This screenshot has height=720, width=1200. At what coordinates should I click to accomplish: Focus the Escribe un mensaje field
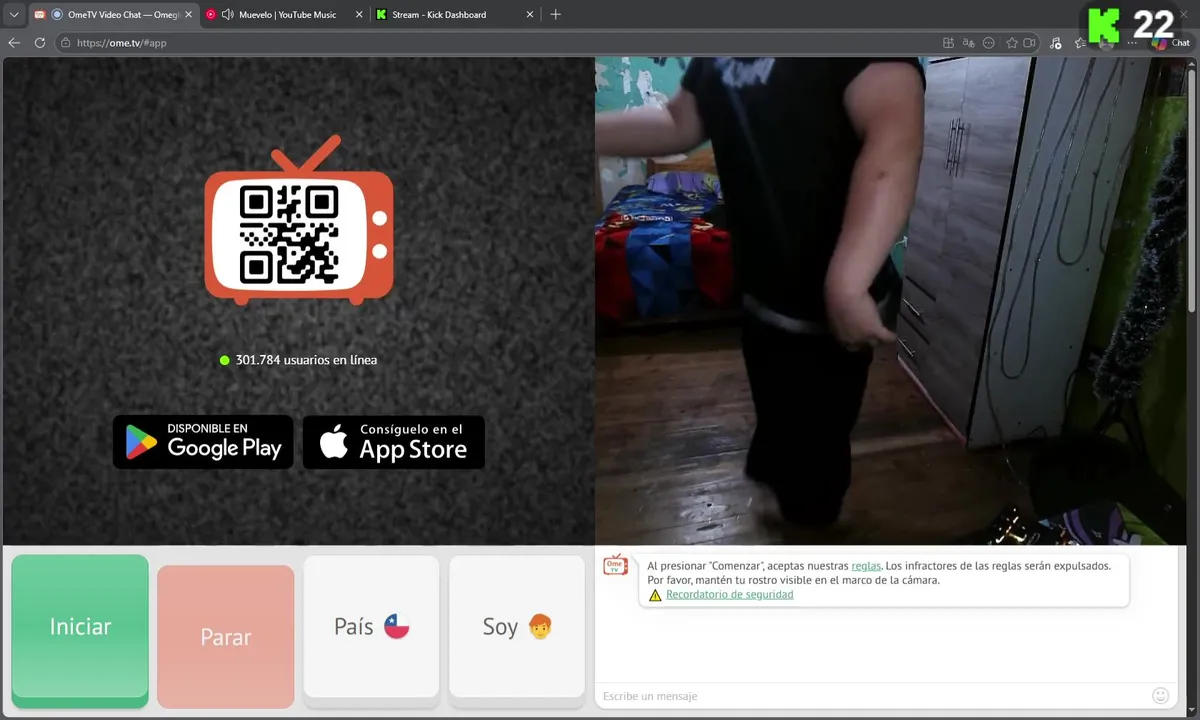(x=873, y=696)
